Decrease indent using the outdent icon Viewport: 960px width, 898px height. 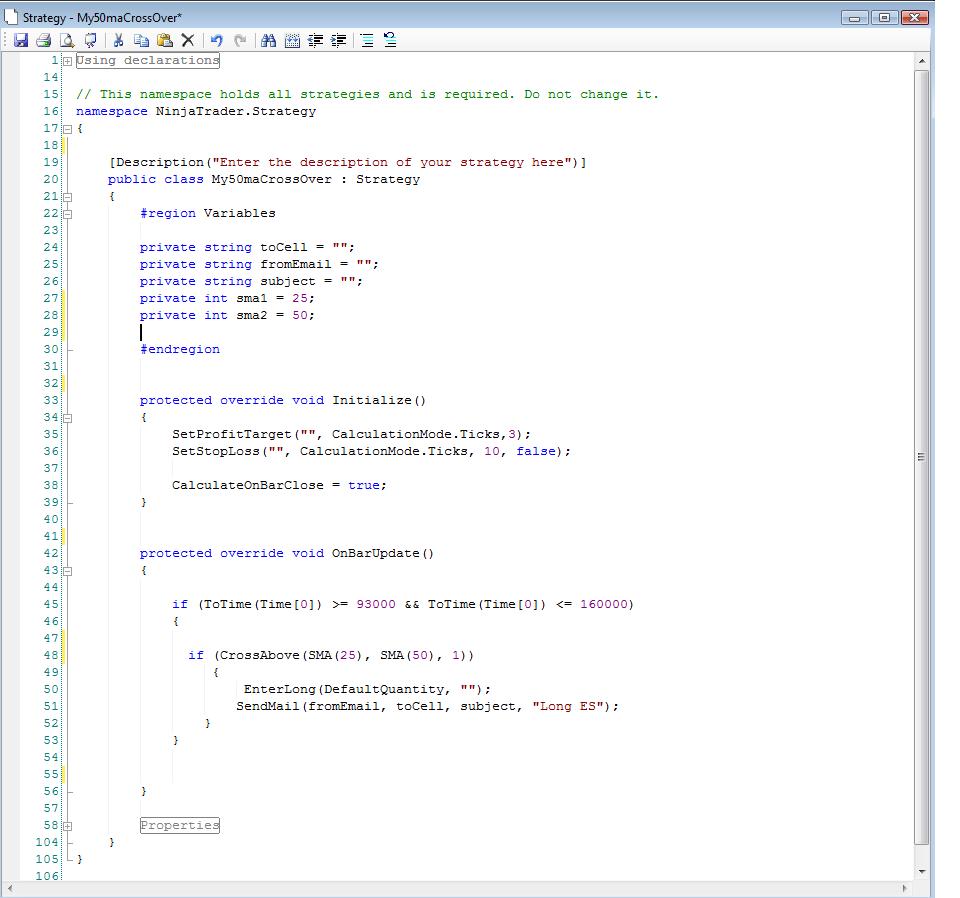[x=315, y=40]
